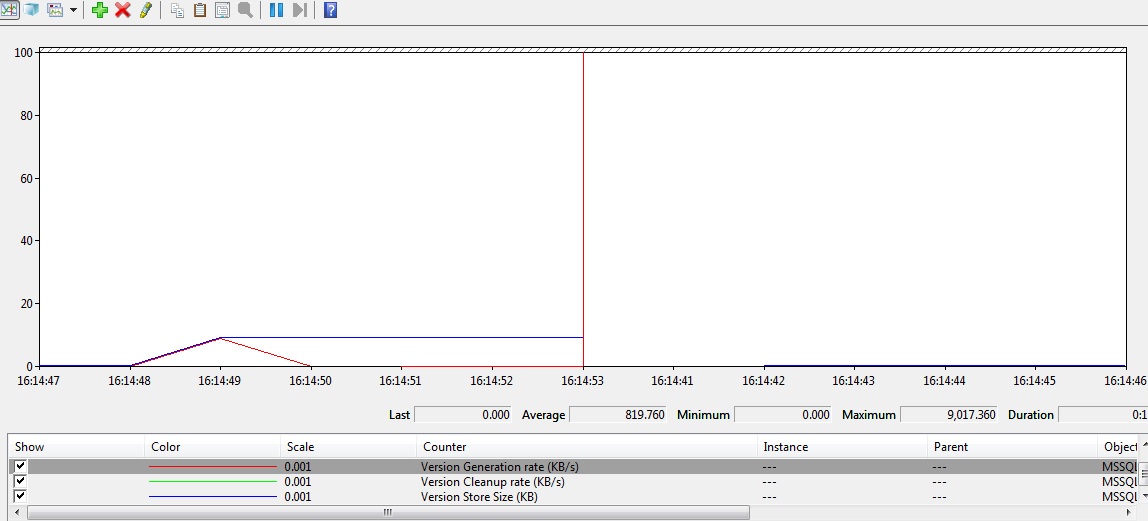Viewport: 1148px width, 521px height.
Task: Open Help with question mark icon
Action: click(x=330, y=10)
